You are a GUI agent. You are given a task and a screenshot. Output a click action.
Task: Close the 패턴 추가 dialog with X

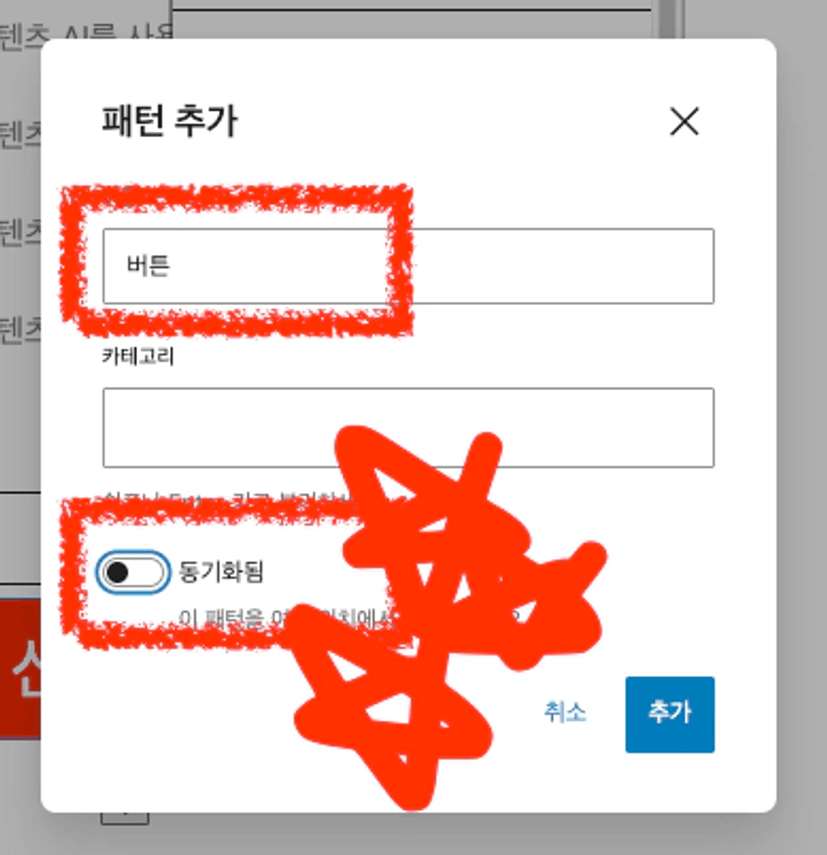click(x=684, y=121)
